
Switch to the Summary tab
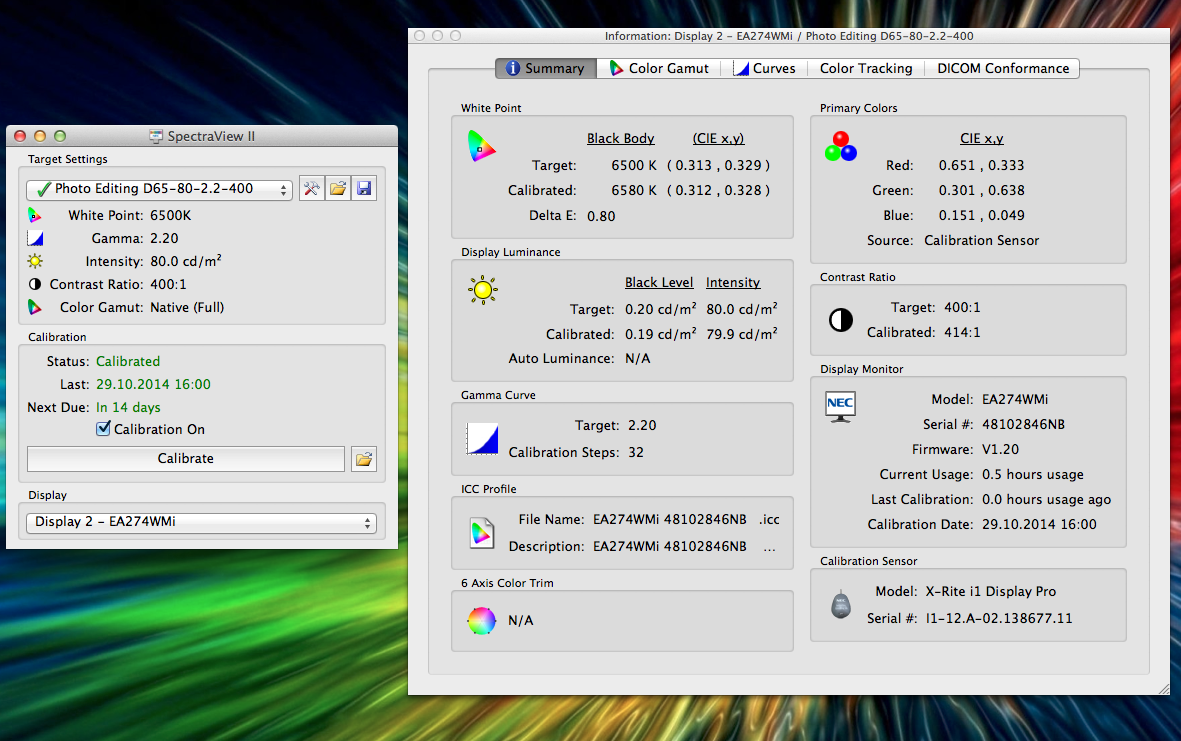point(545,69)
